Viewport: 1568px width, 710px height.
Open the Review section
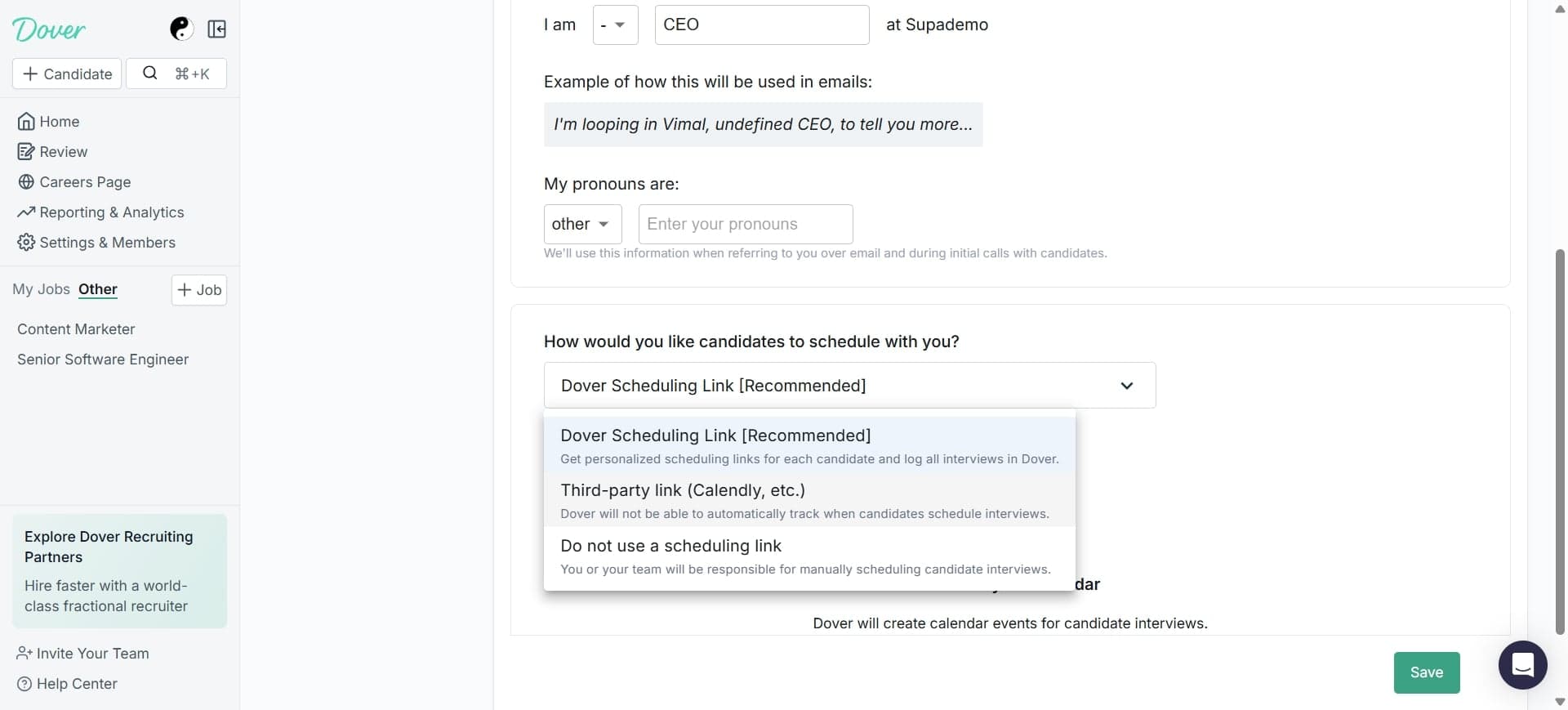click(63, 151)
